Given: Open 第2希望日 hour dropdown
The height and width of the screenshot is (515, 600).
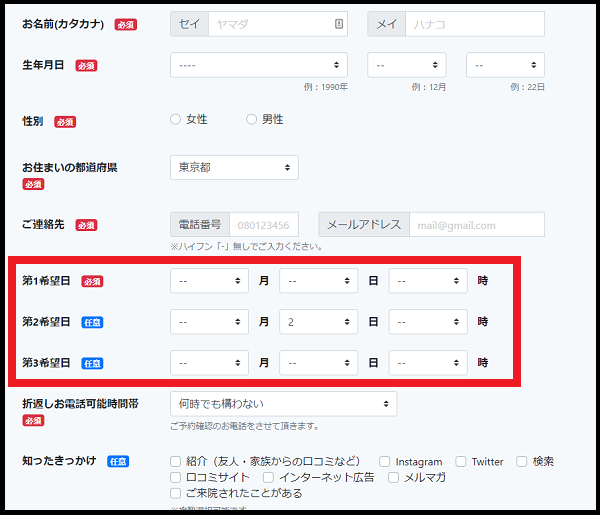Looking at the screenshot, I should coord(428,322).
